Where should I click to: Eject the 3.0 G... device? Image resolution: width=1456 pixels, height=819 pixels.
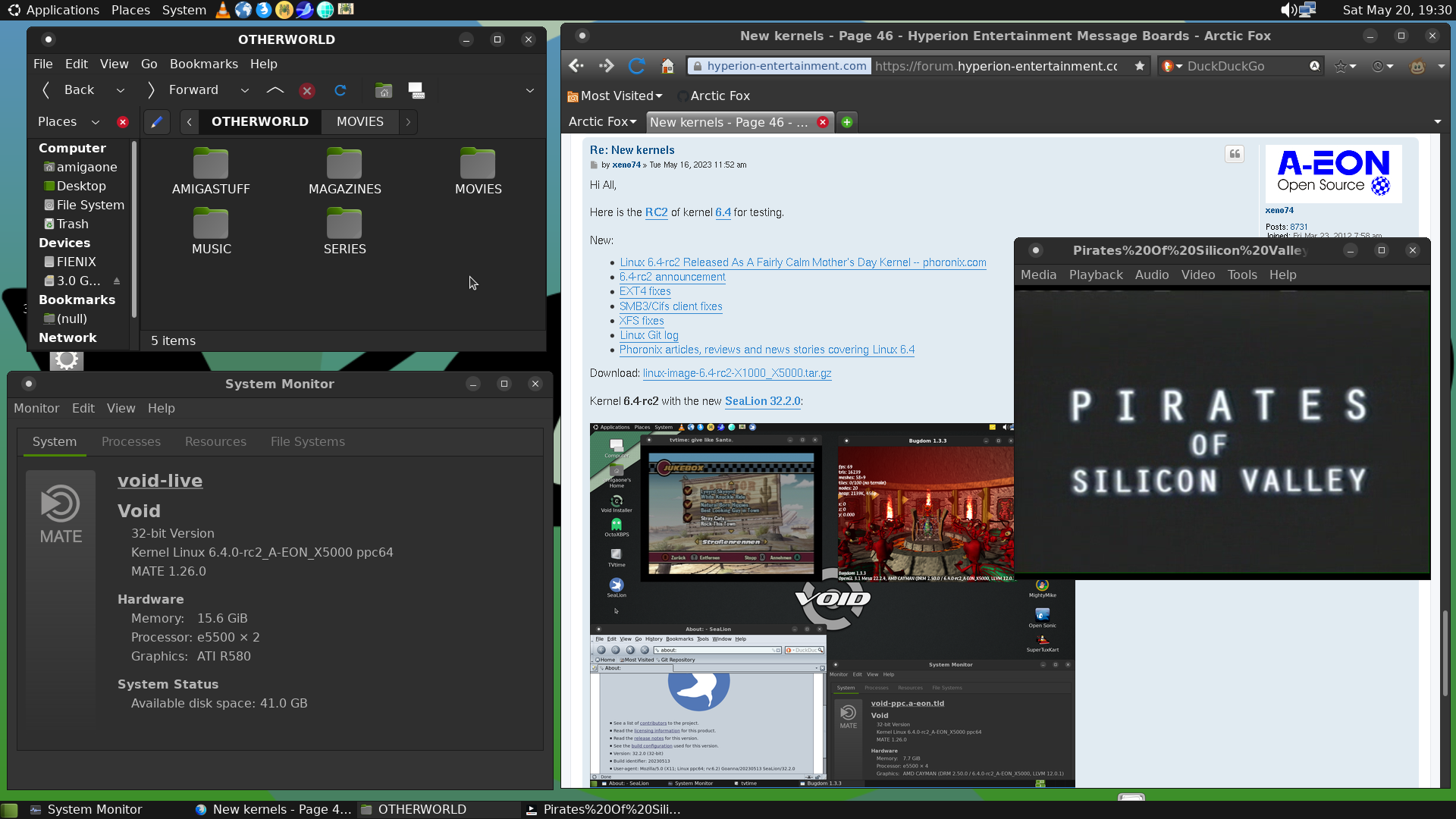click(117, 281)
